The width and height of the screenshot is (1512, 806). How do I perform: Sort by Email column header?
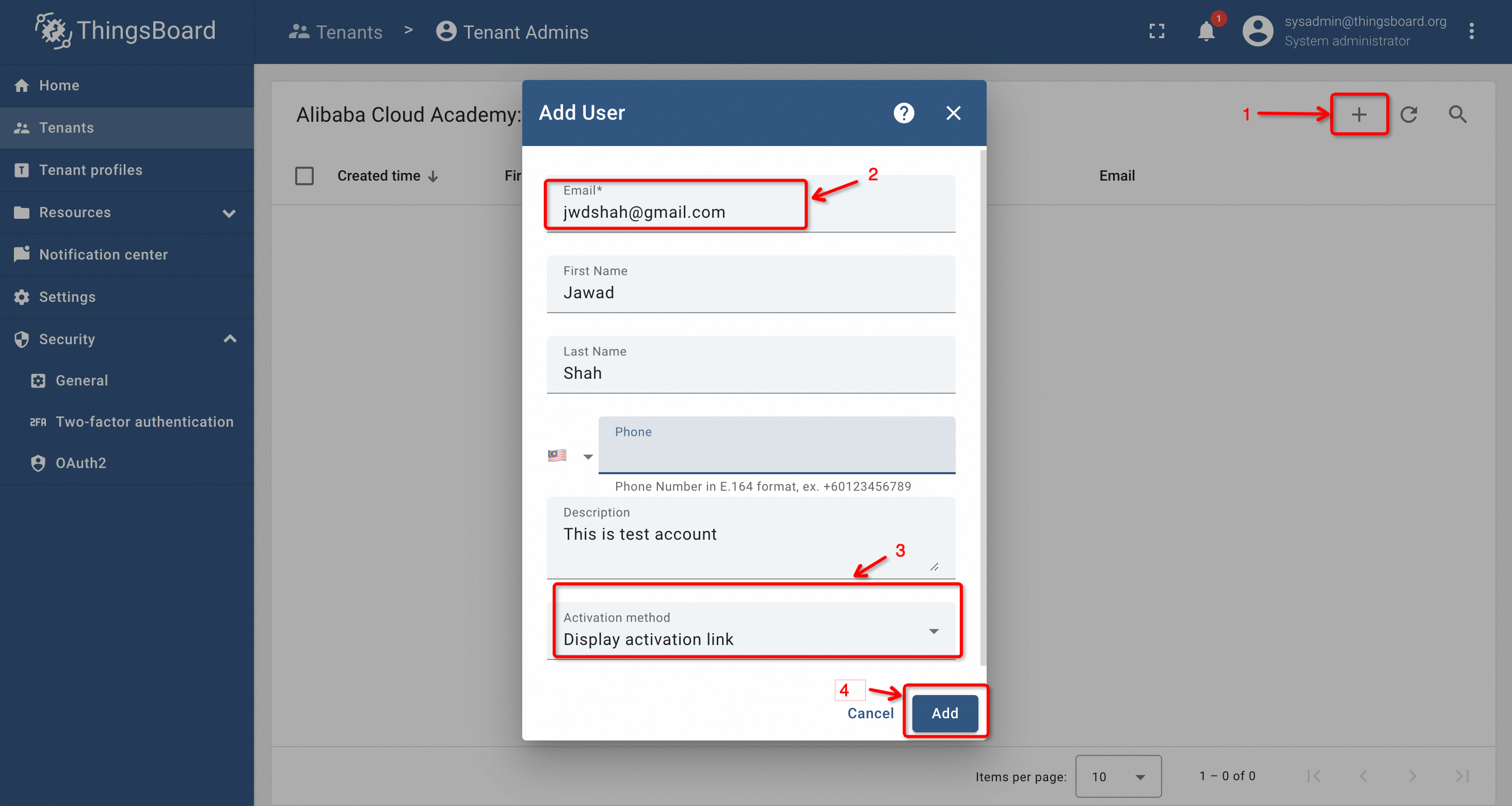point(1116,175)
